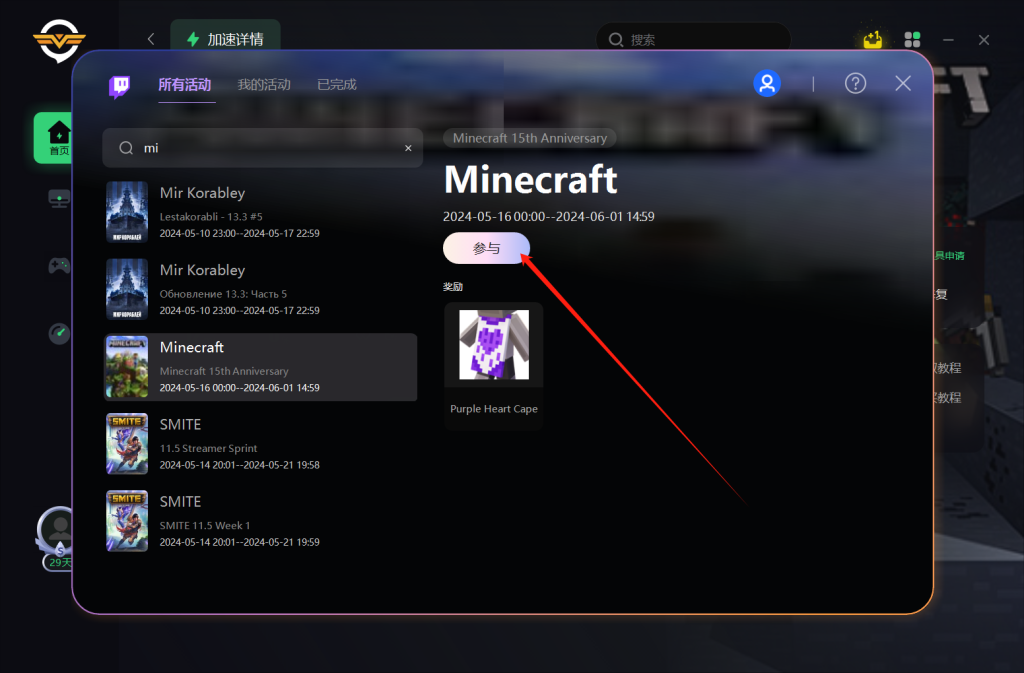Screen dimensions: 1024x673
Task: Close the Twitch activities dialog
Action: [x=903, y=84]
